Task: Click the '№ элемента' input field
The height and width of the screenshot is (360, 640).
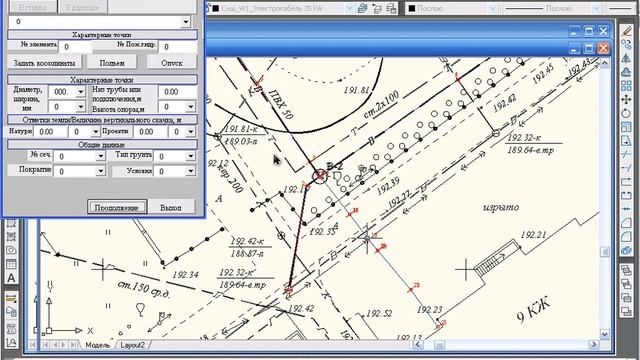Action: pos(76,47)
